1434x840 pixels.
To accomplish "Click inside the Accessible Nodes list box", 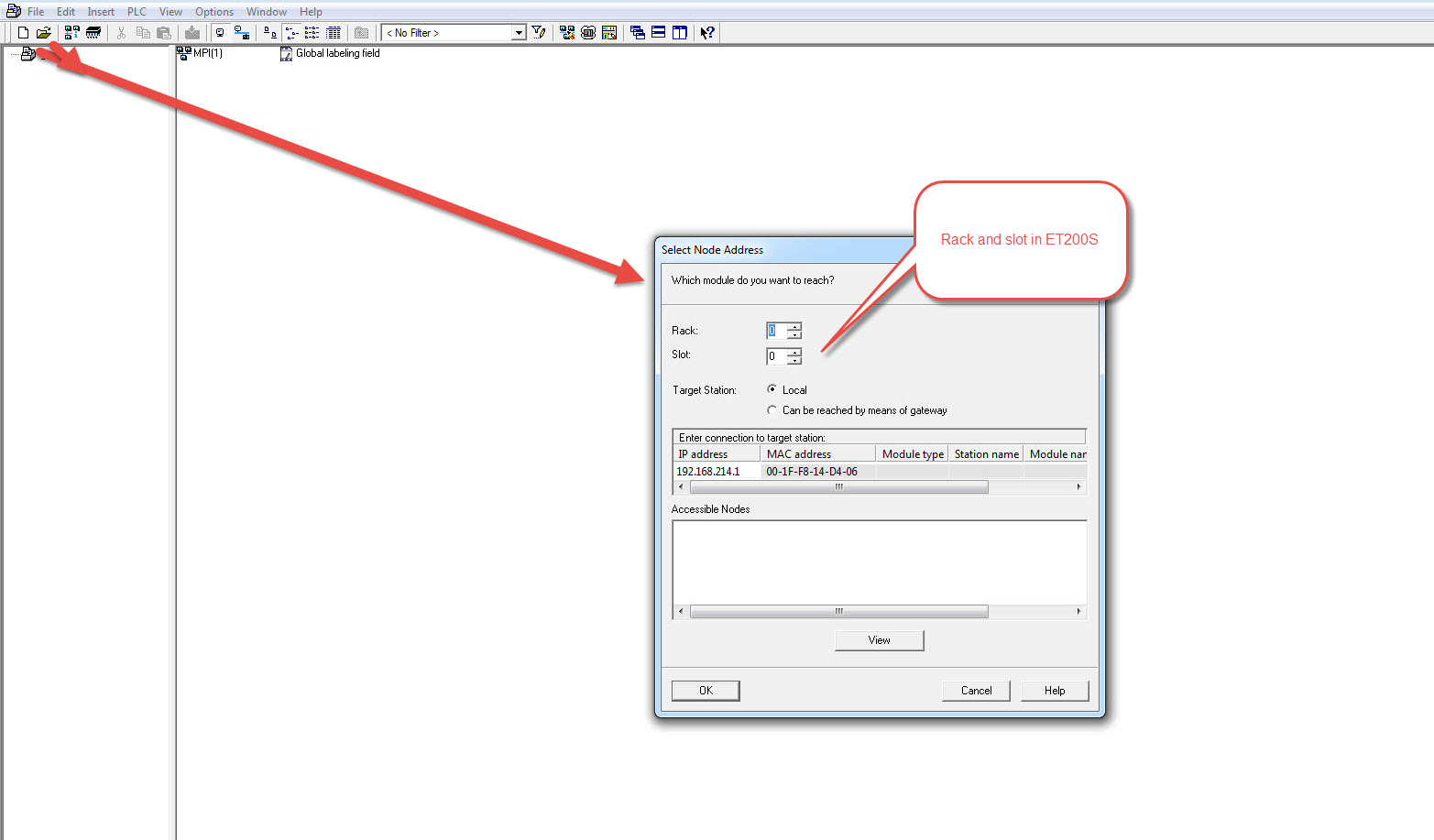I will pos(880,562).
